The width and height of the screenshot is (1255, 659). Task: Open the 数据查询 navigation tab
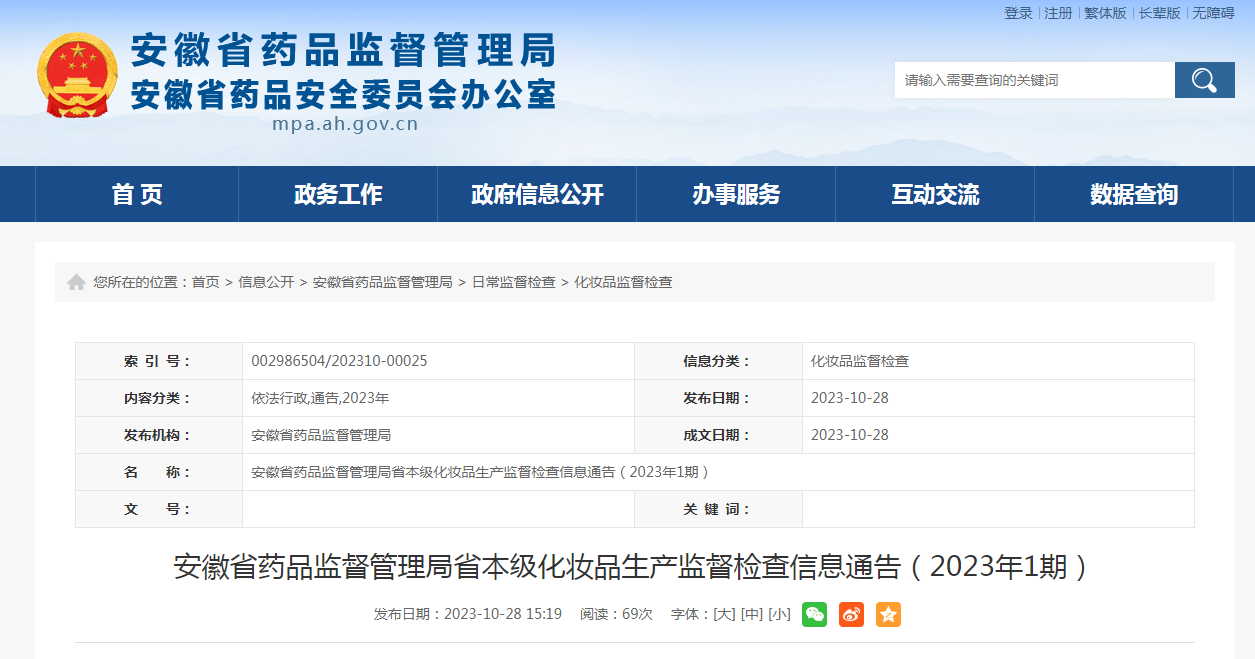tap(1134, 194)
